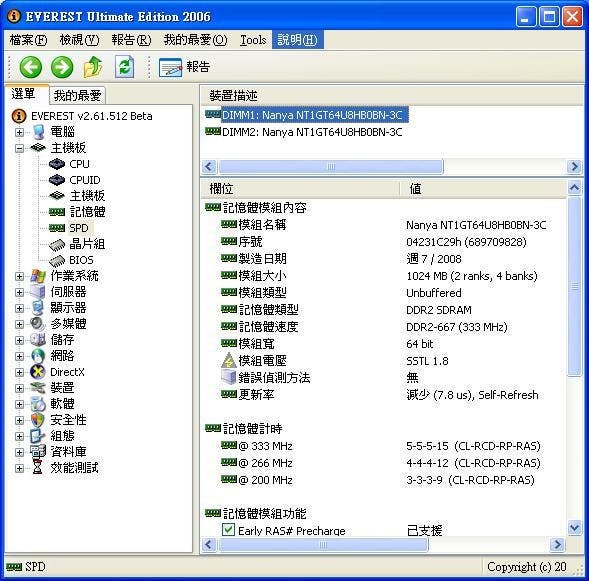Collapse the 主機板 motherboard node

(x=19, y=148)
